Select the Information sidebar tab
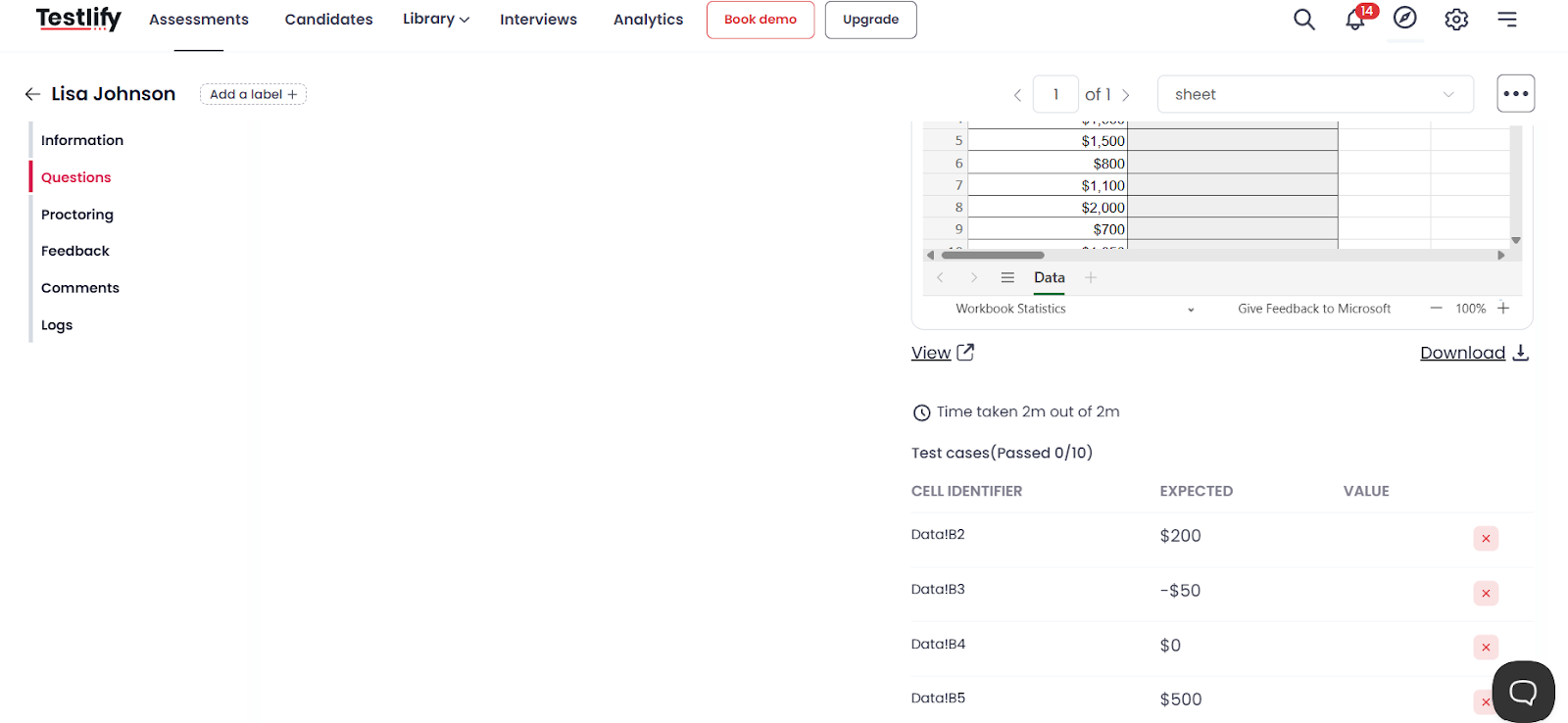This screenshot has height=723, width=1568. pos(82,140)
